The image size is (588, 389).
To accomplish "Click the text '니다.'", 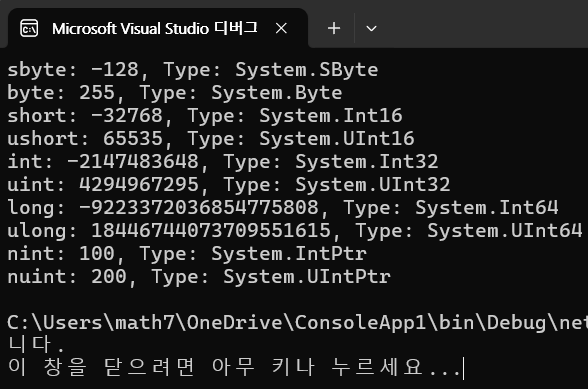I will pos(36,344).
